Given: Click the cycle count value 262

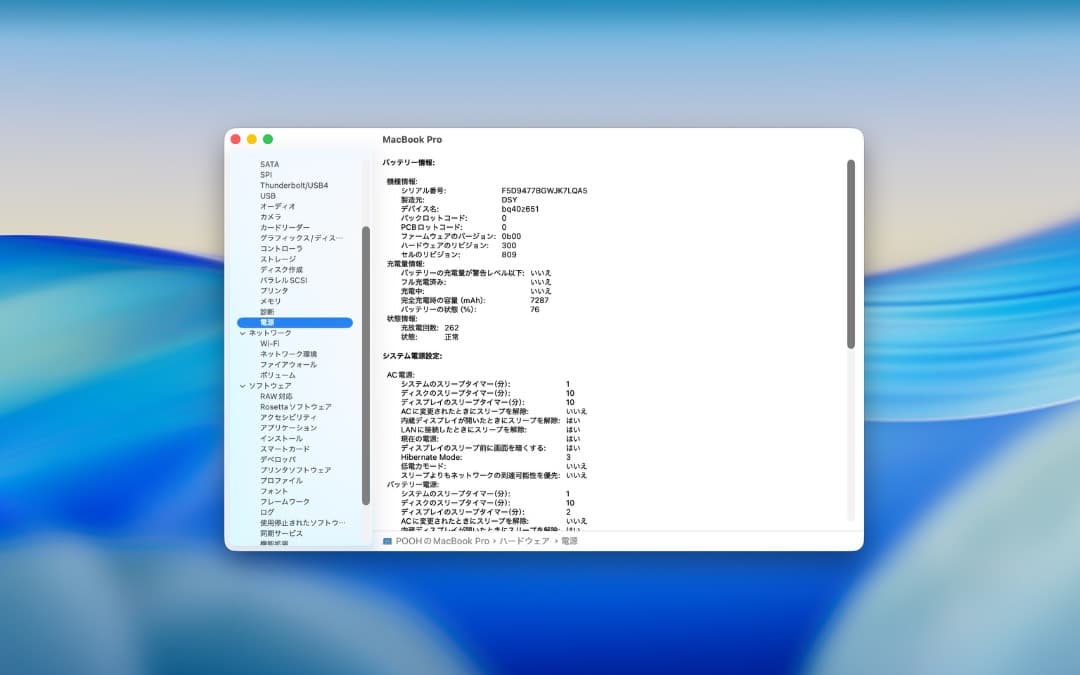Looking at the screenshot, I should click(x=452, y=328).
